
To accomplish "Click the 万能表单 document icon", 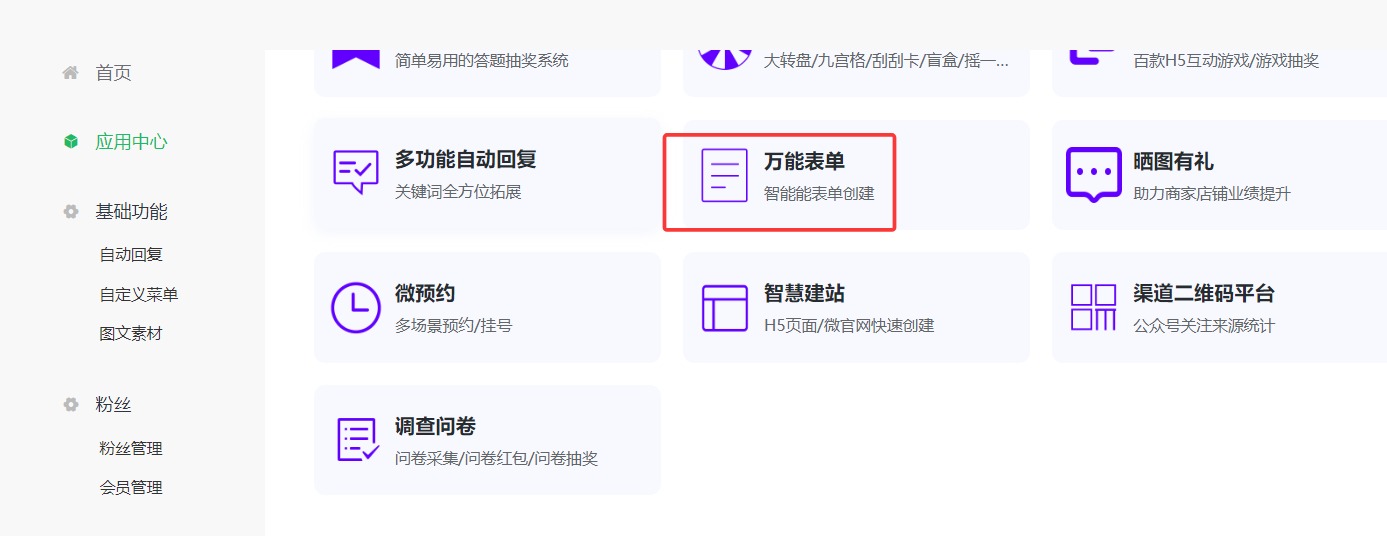I will (x=725, y=175).
